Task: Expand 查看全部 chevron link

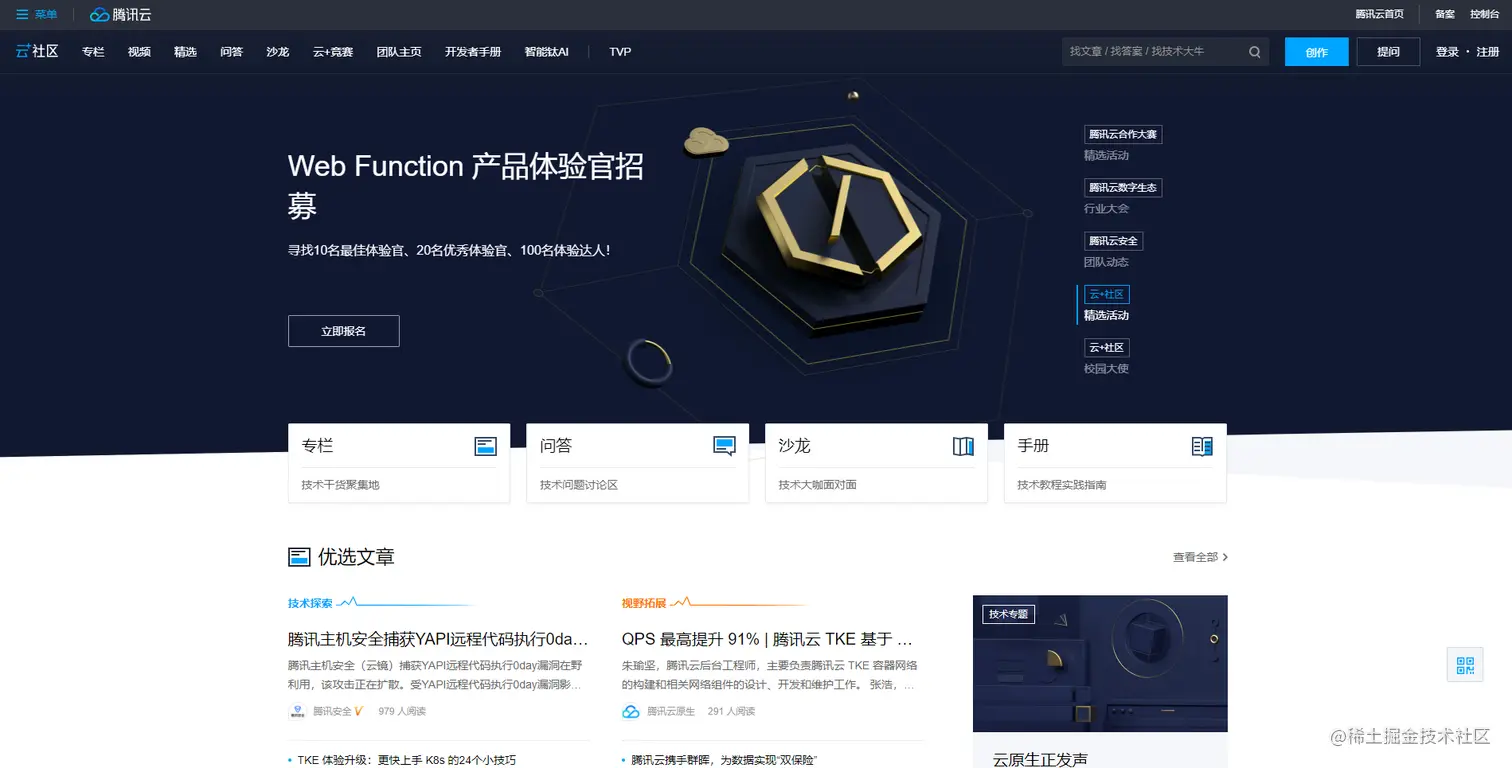Action: [x=1200, y=557]
